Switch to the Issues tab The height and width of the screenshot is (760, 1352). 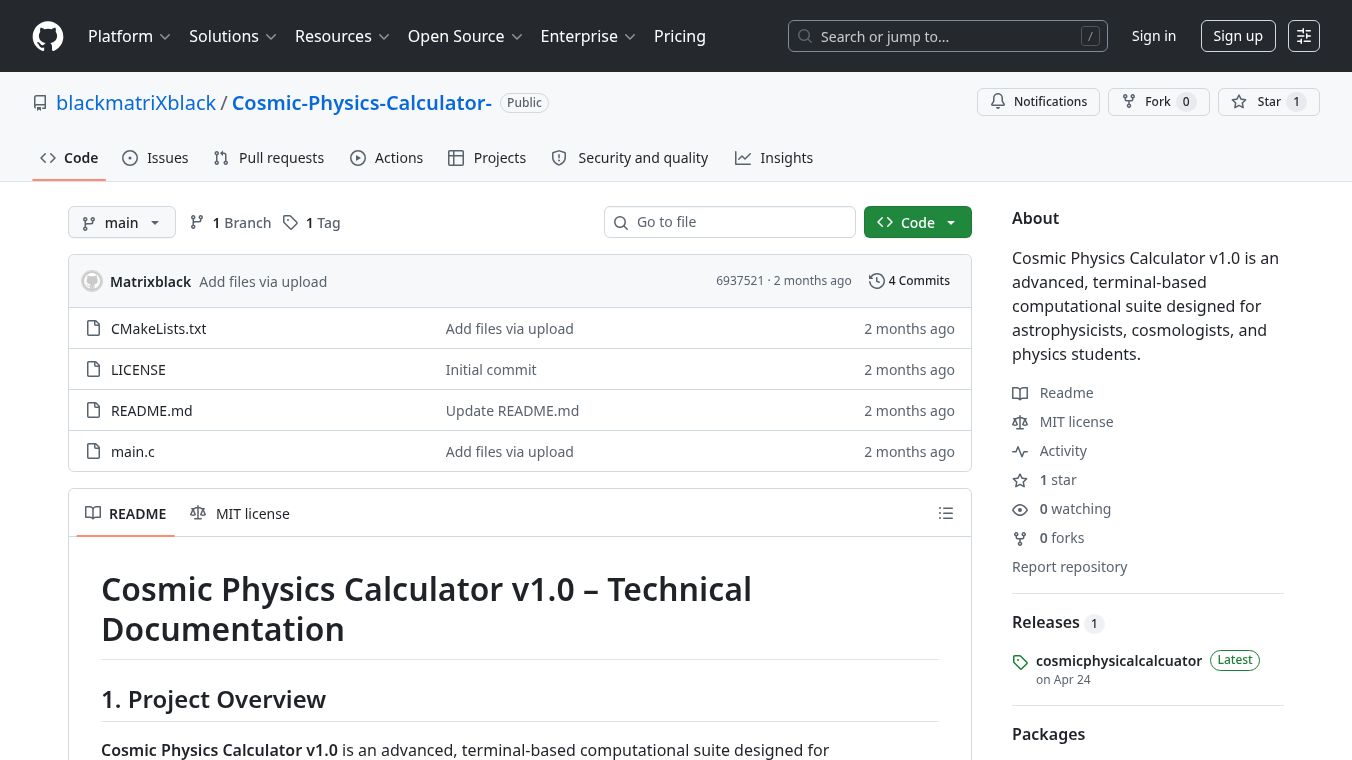click(x=155, y=158)
